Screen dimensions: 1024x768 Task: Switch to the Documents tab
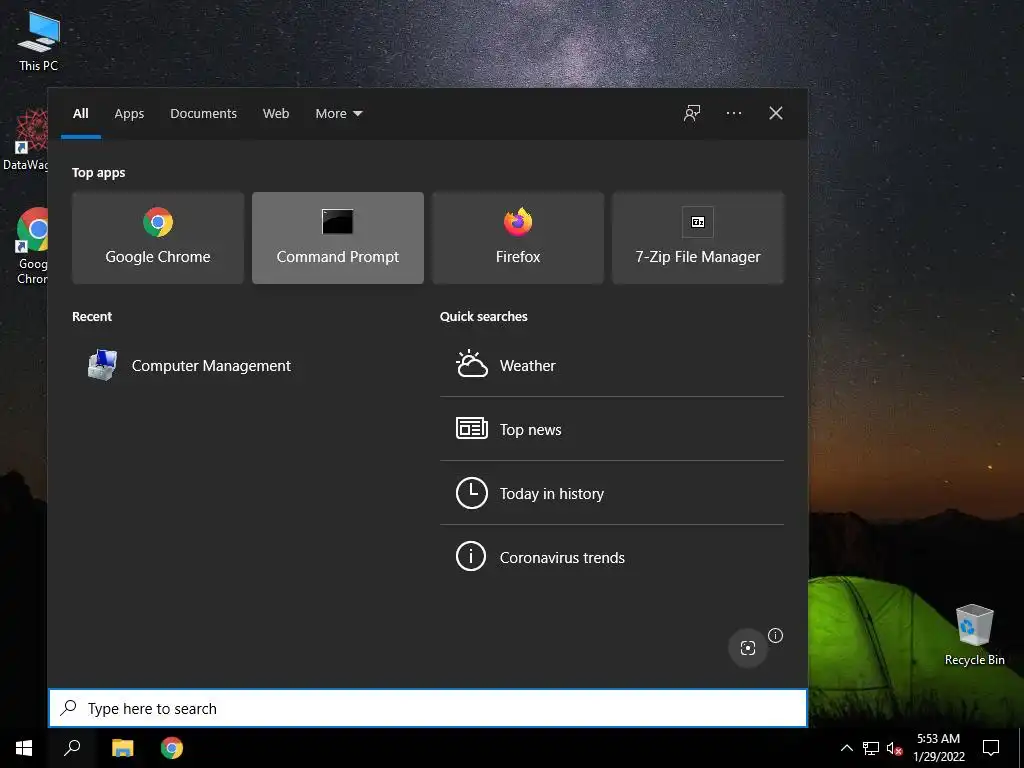pos(204,114)
